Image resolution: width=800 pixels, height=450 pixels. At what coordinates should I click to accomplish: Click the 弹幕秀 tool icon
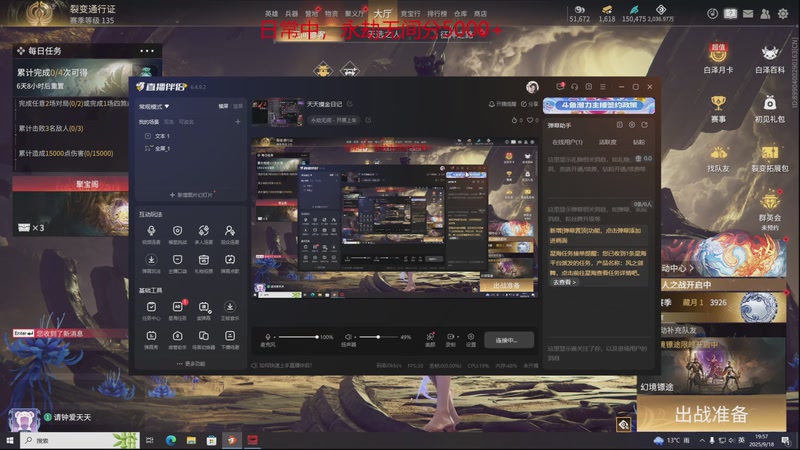pos(151,336)
